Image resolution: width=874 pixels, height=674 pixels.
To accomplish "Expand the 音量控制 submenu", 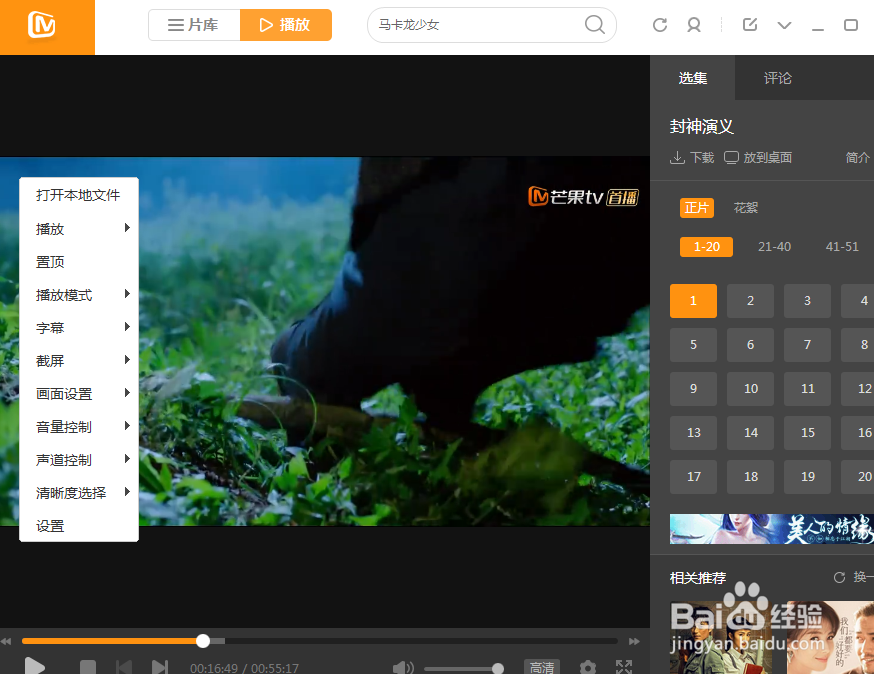I will tap(79, 427).
